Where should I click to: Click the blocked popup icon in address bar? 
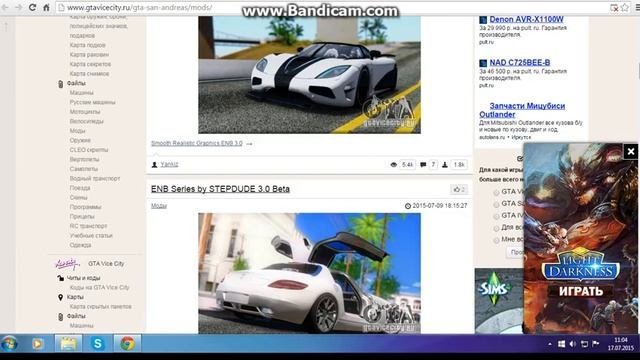coord(614,7)
